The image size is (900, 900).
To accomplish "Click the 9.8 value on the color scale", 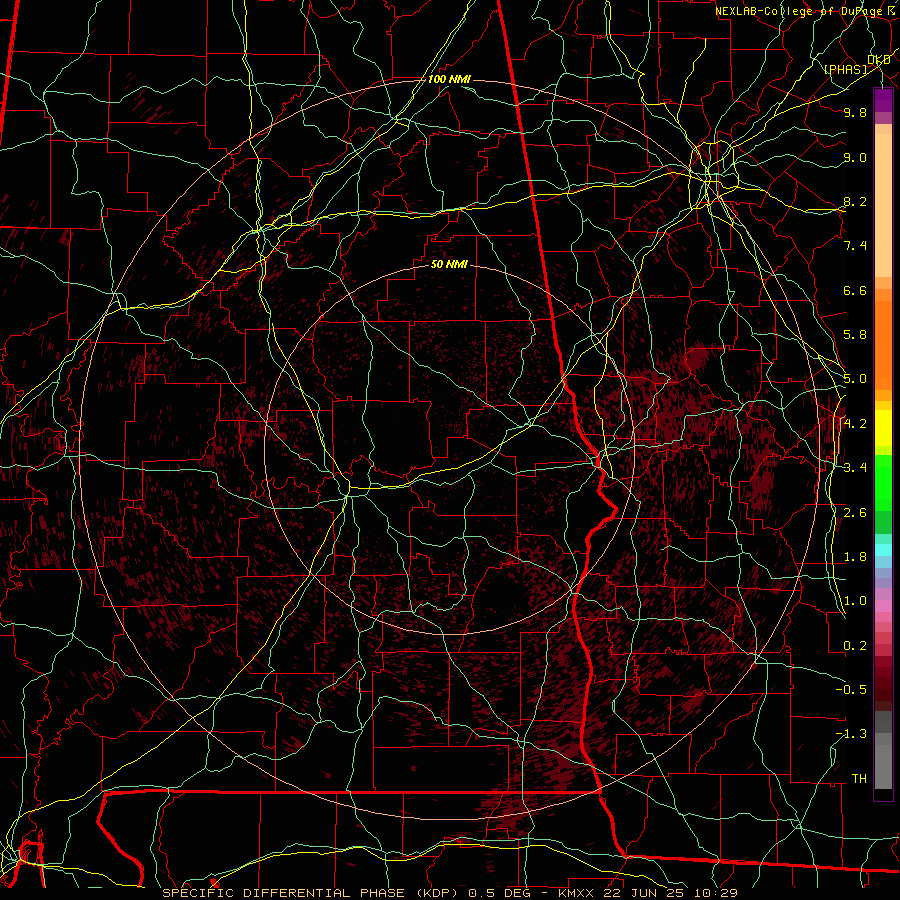I will [x=855, y=112].
